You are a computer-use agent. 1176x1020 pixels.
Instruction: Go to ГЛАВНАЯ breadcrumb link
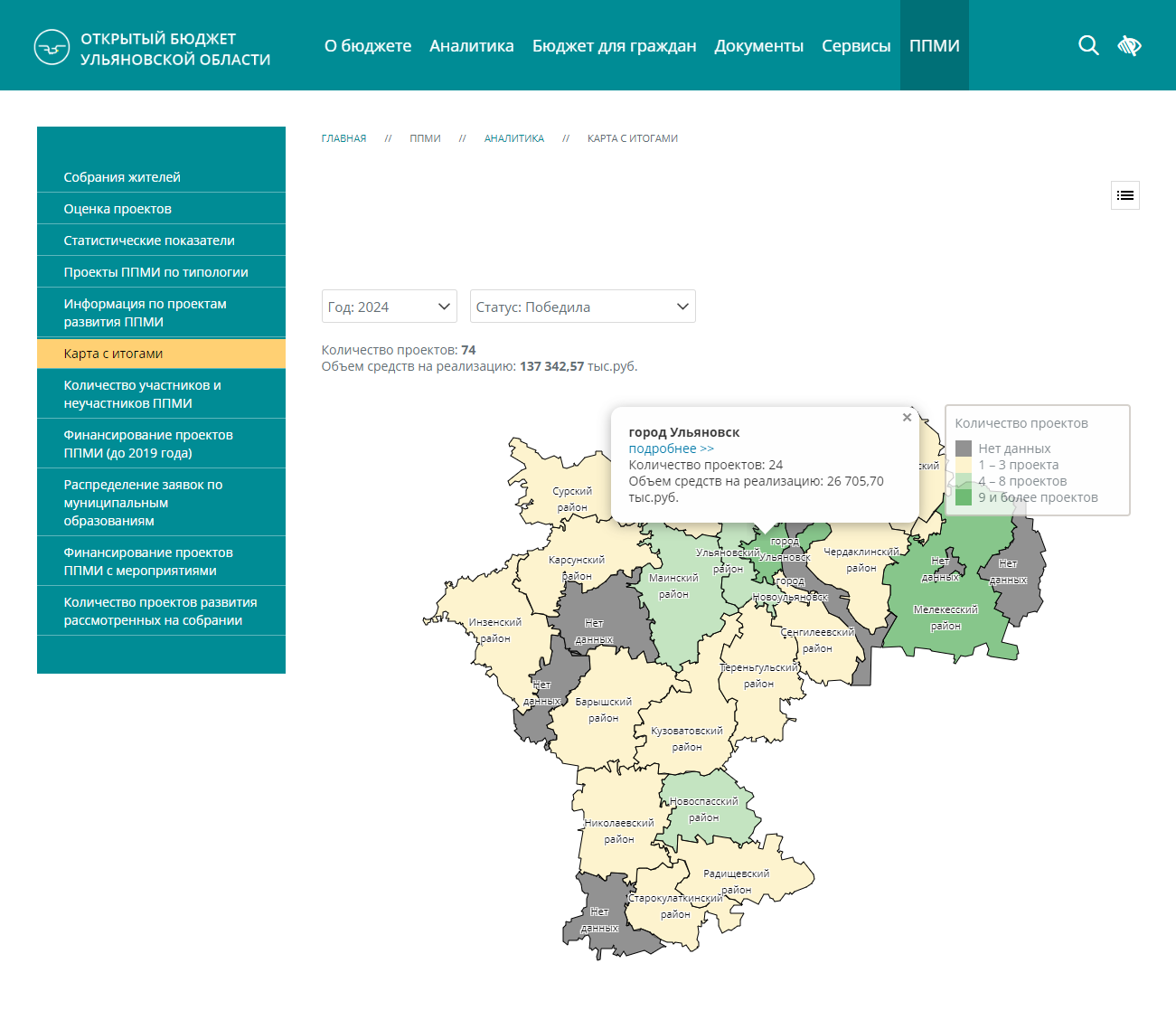coord(343,138)
